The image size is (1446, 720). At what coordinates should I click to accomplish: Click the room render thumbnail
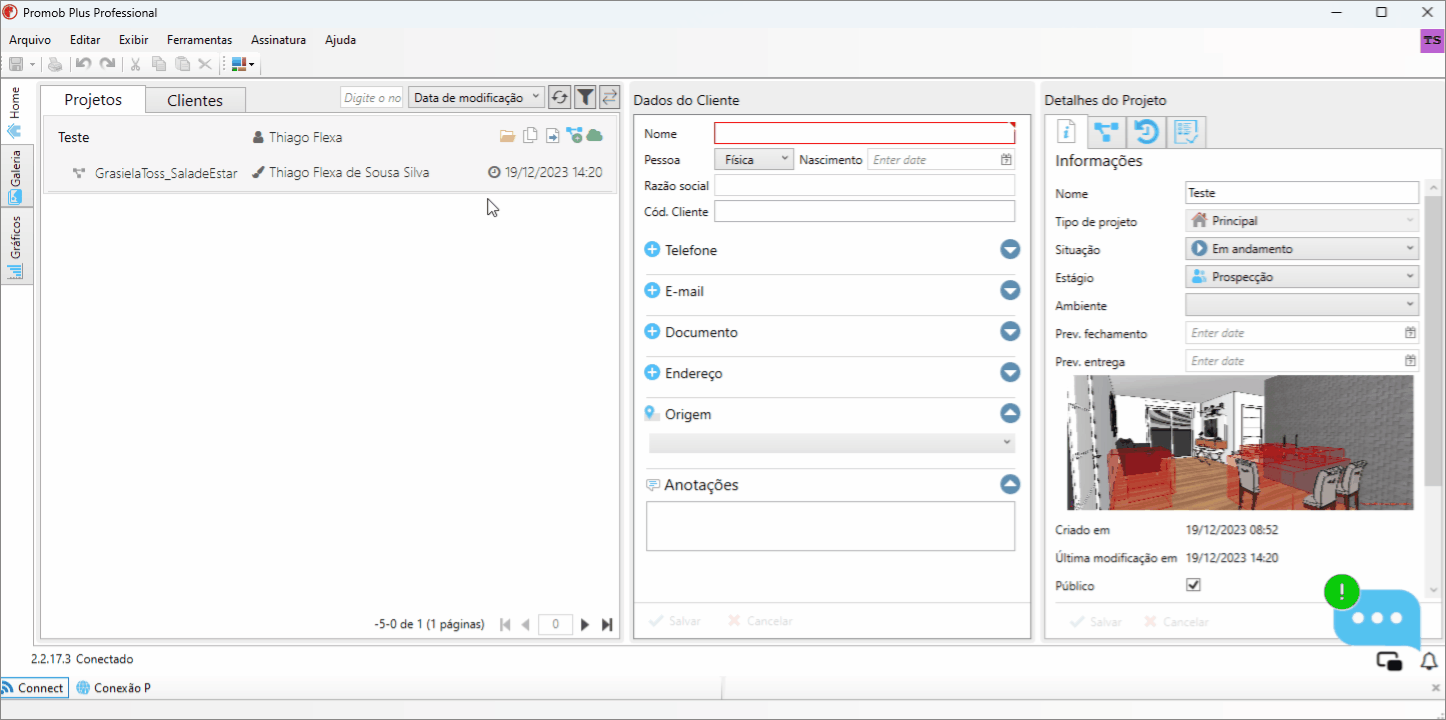(x=1240, y=443)
